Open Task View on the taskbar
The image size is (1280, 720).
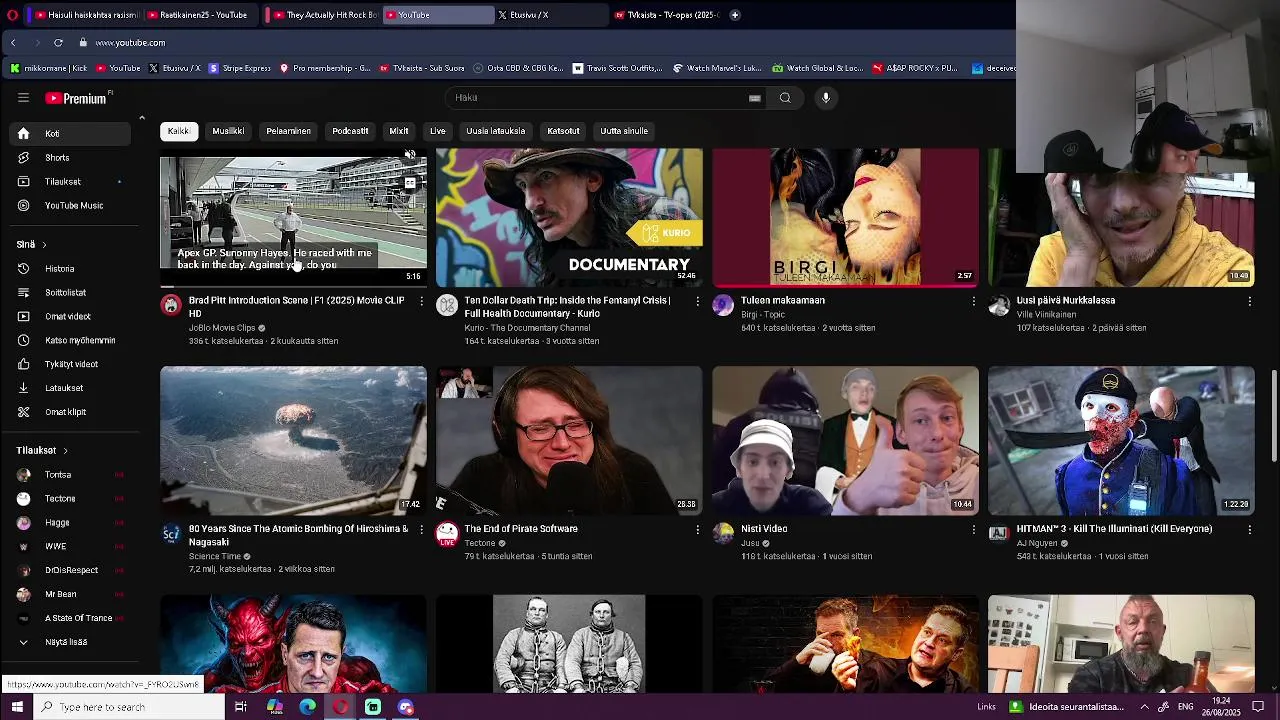[x=241, y=707]
